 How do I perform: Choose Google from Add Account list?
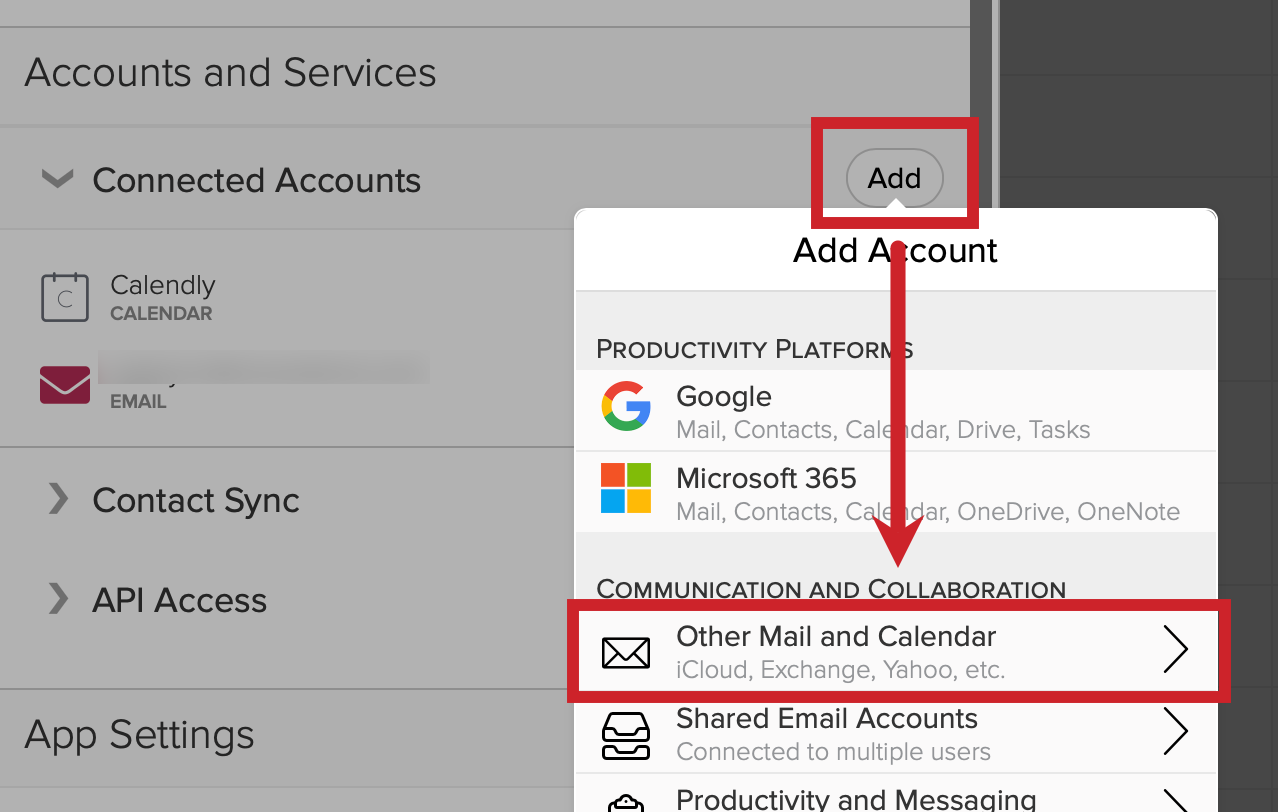coord(897,411)
